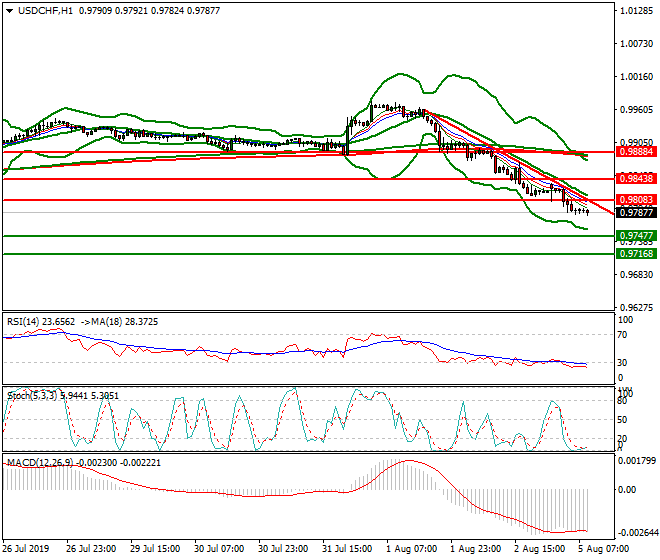Viewport: 660px width, 560px height.
Task: Select the 30 Jul 07:00 time label
Action: (219, 549)
